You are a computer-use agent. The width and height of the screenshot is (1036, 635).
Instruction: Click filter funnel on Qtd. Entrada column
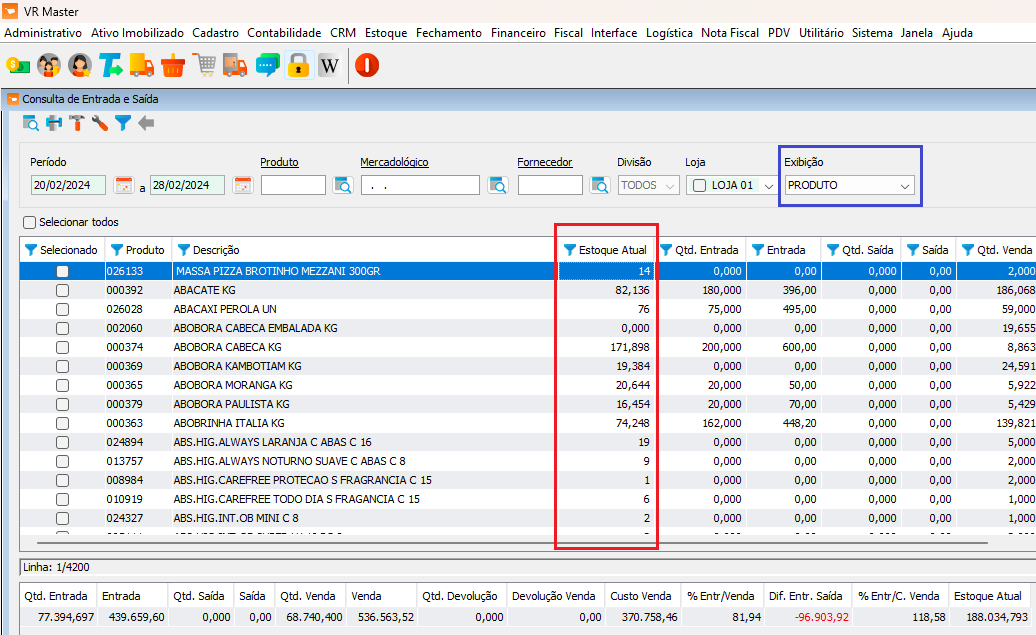[x=666, y=250]
